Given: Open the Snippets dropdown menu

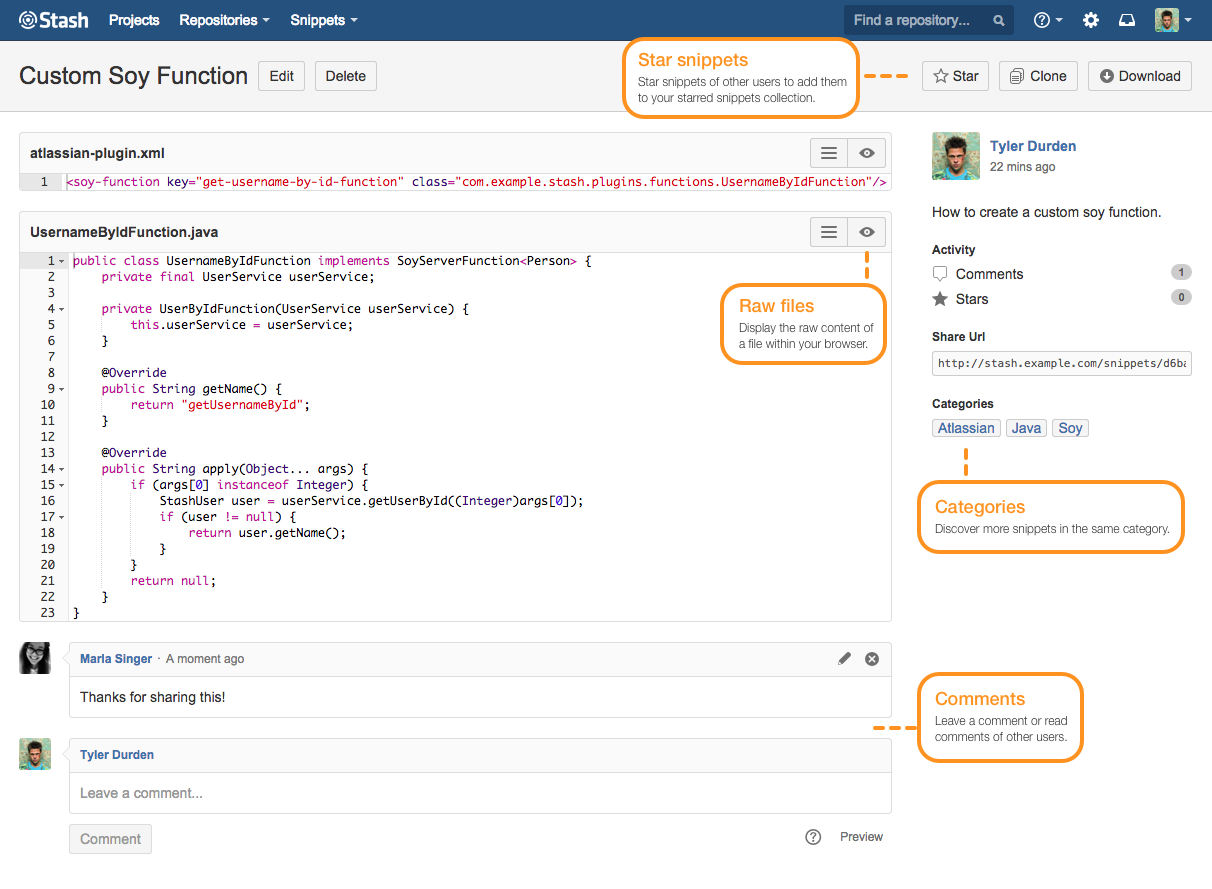Looking at the screenshot, I should (318, 19).
